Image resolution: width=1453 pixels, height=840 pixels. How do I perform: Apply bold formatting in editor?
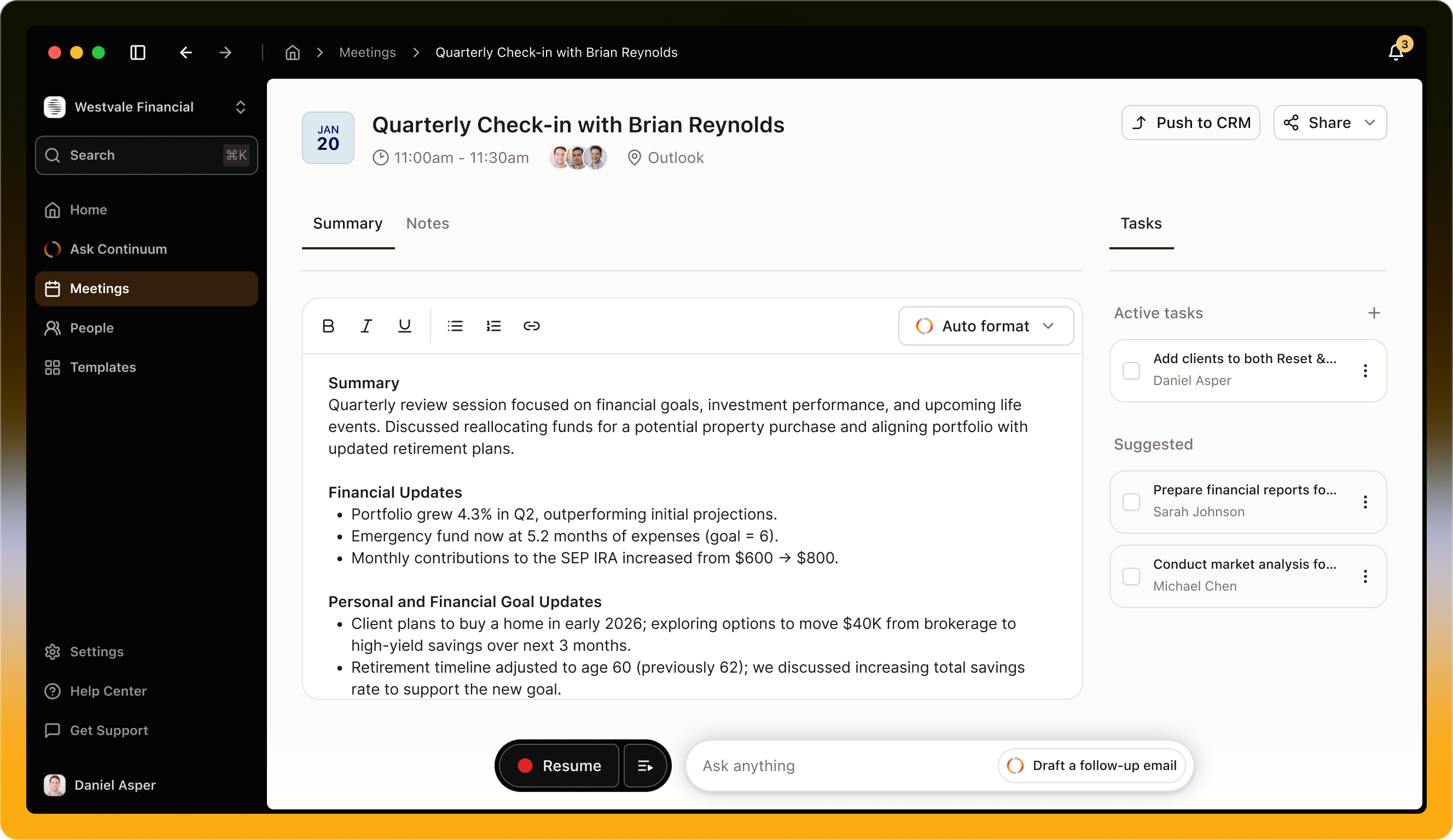(328, 326)
